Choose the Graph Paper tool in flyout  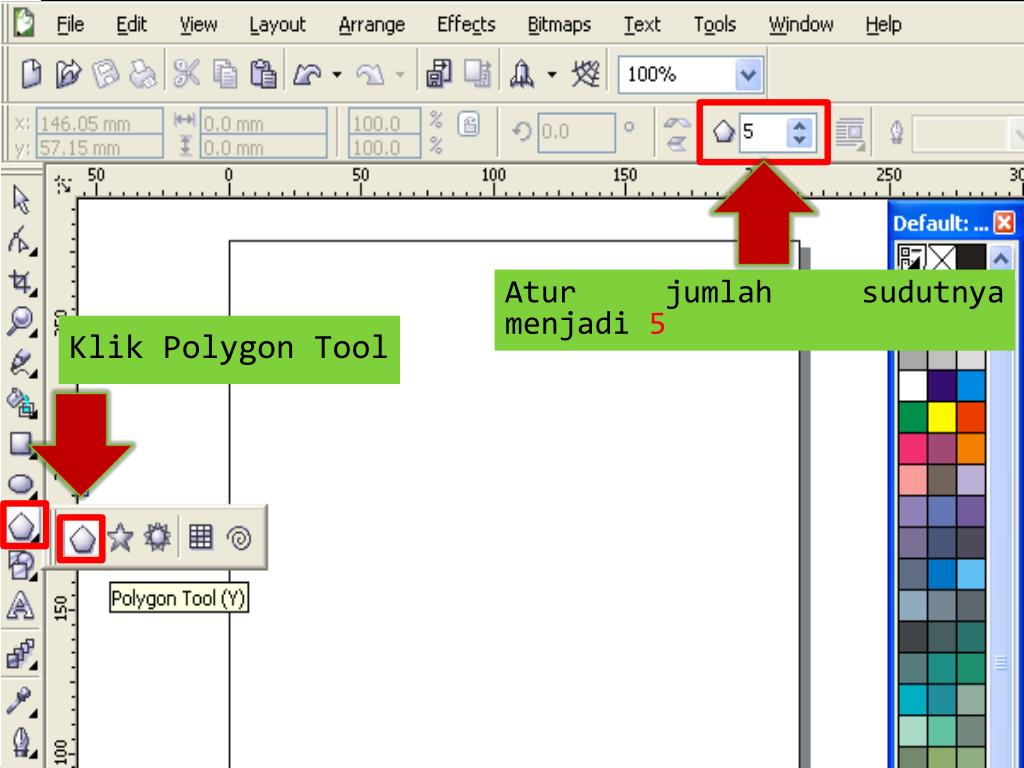(200, 537)
